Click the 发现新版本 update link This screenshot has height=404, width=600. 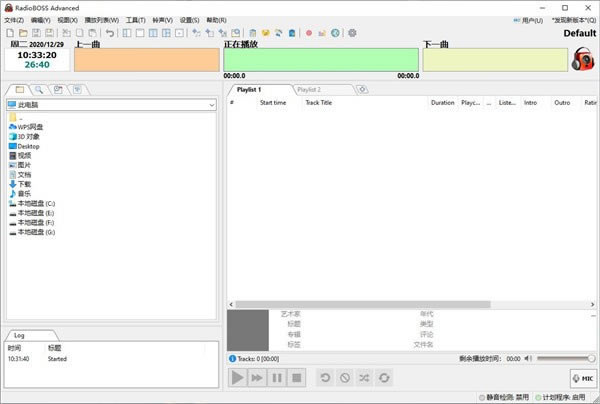575,20
